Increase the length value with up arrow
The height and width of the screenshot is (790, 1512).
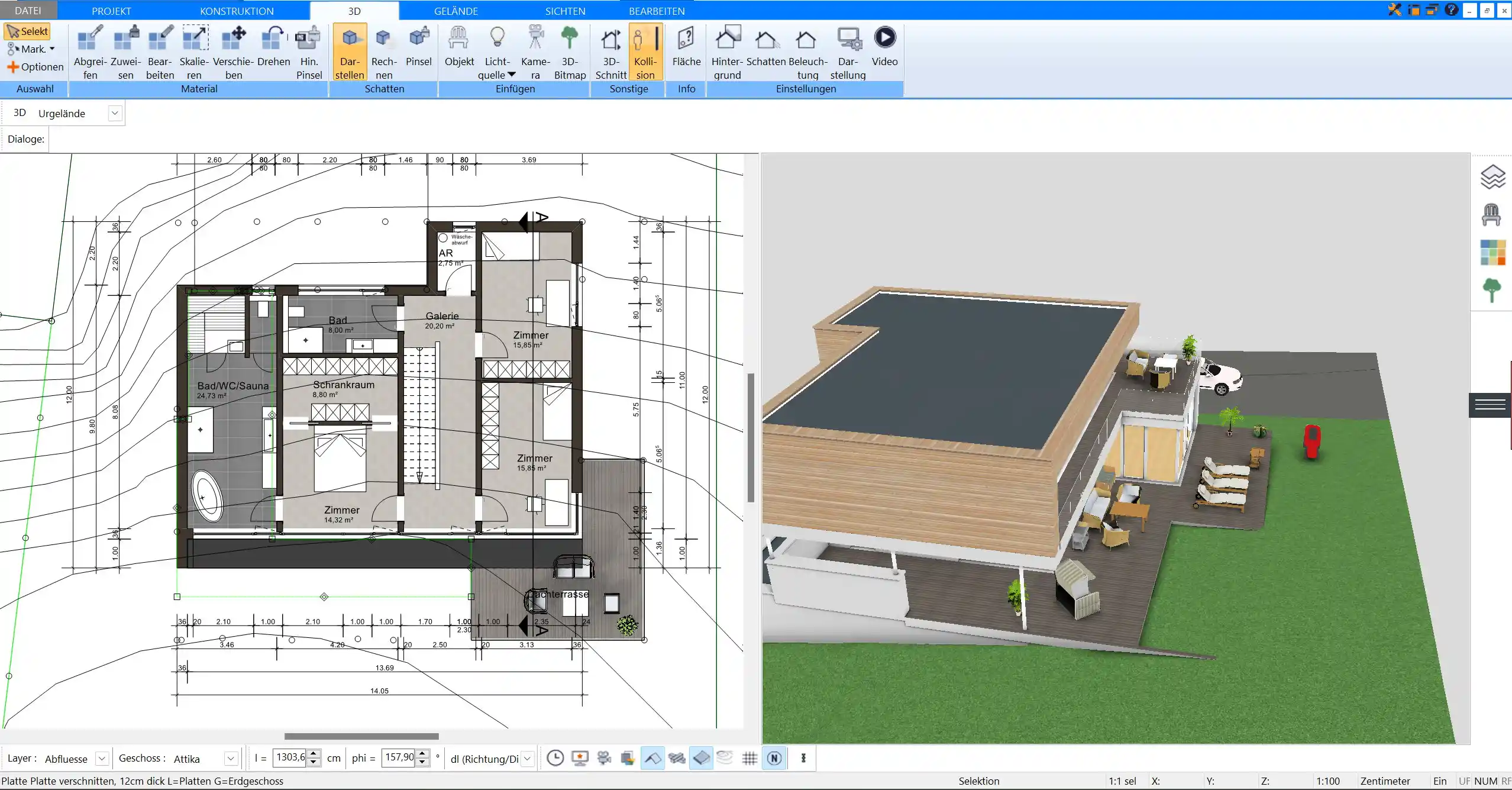coord(315,754)
